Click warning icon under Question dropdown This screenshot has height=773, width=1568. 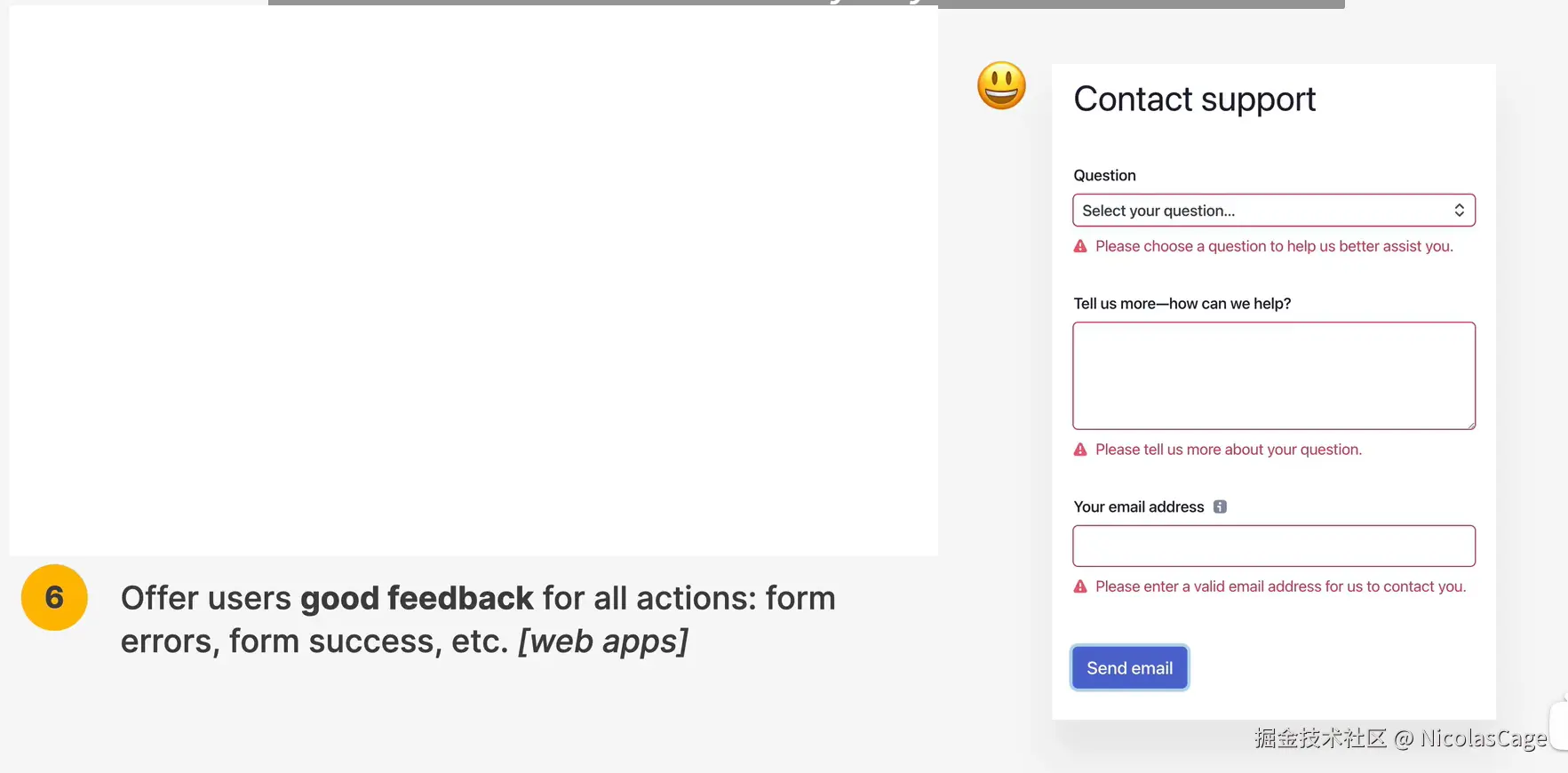(1080, 246)
